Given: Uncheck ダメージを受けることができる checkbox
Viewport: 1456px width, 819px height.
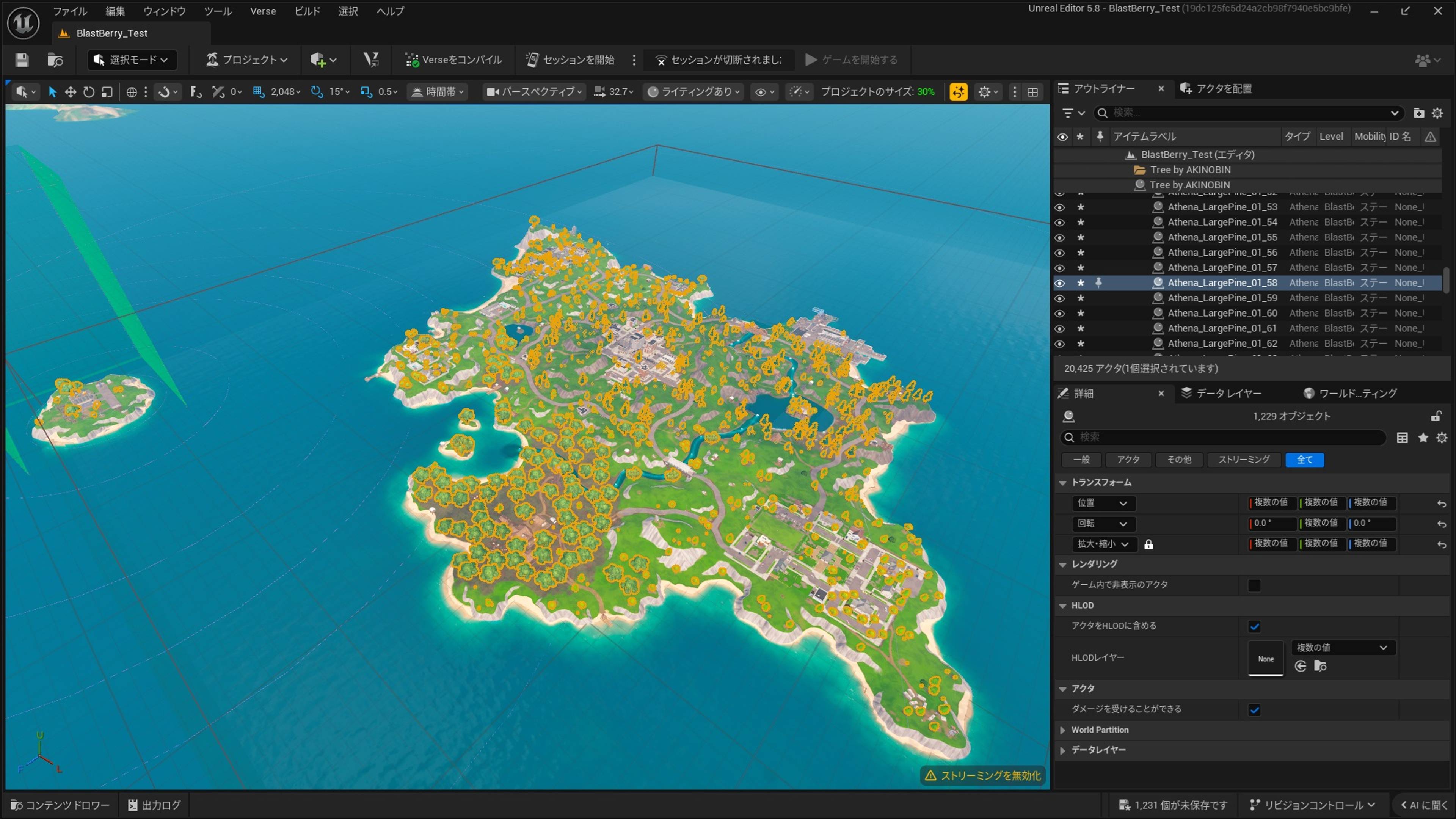Looking at the screenshot, I should (x=1254, y=709).
